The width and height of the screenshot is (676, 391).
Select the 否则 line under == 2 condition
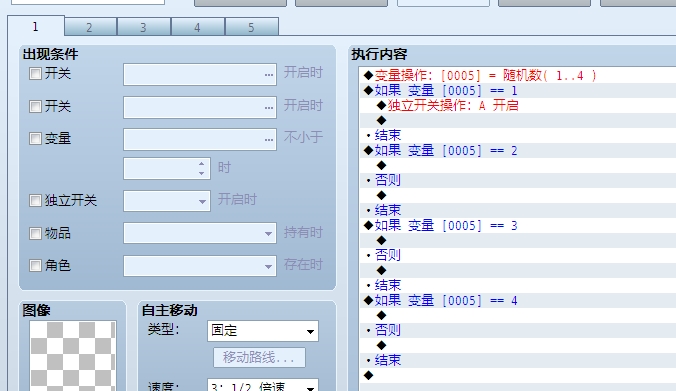(x=517, y=180)
